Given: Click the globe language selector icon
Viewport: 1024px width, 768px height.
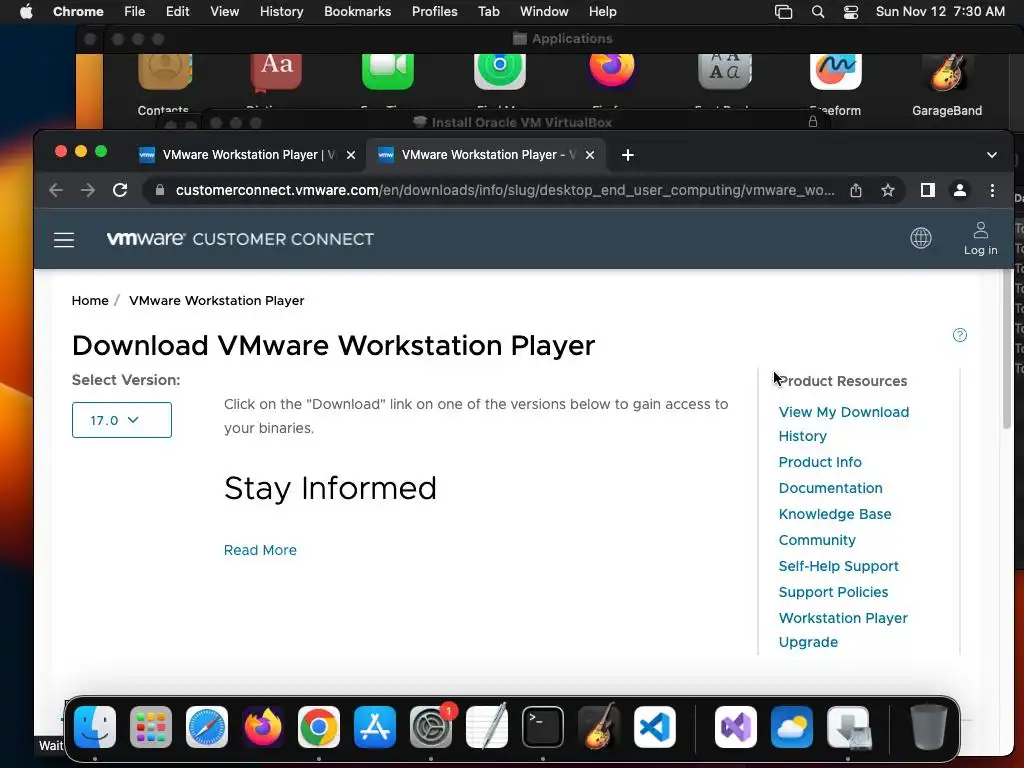Looking at the screenshot, I should tap(921, 238).
